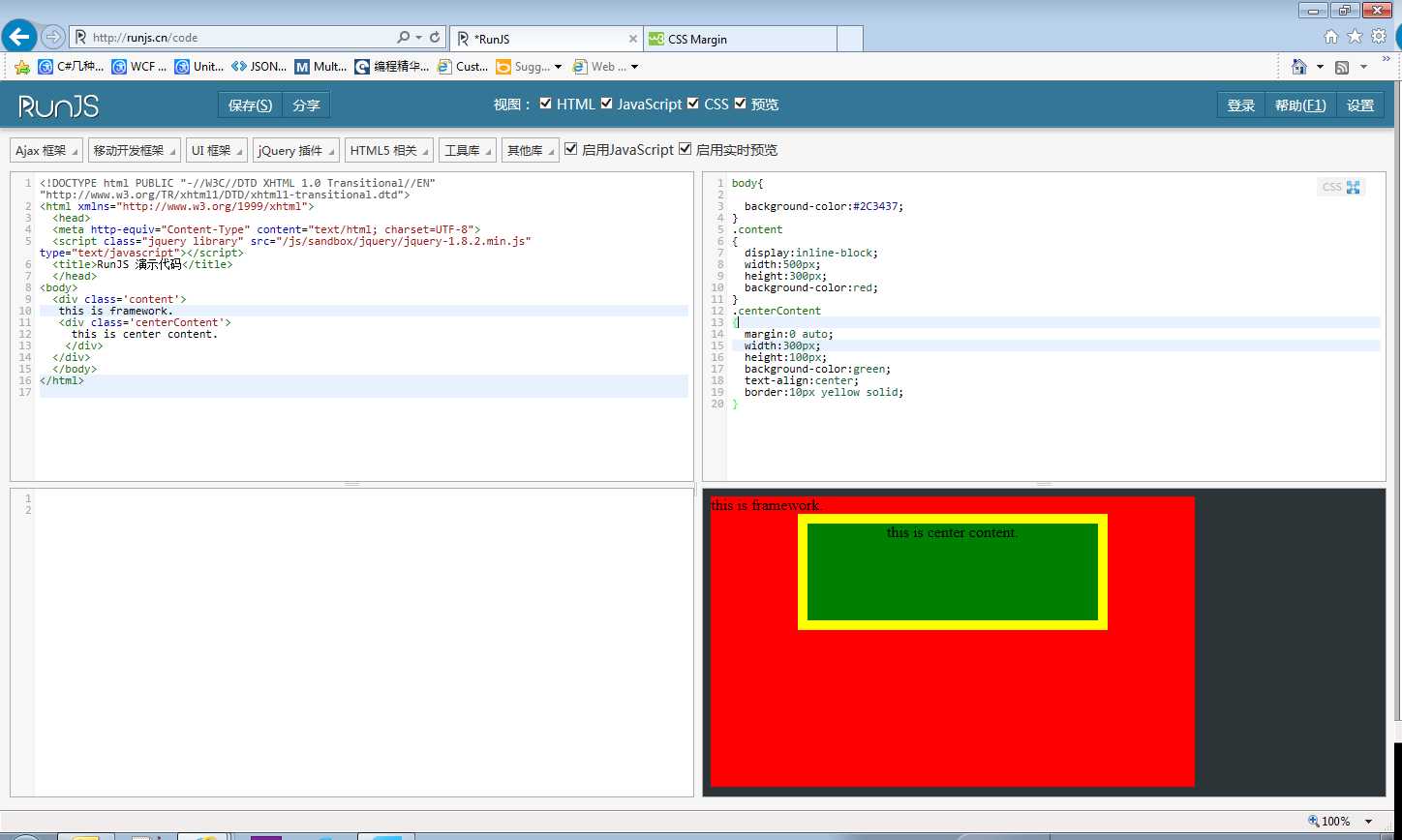Image resolution: width=1402 pixels, height=840 pixels.
Task: Open the 其他库 dropdown
Action: pos(531,150)
